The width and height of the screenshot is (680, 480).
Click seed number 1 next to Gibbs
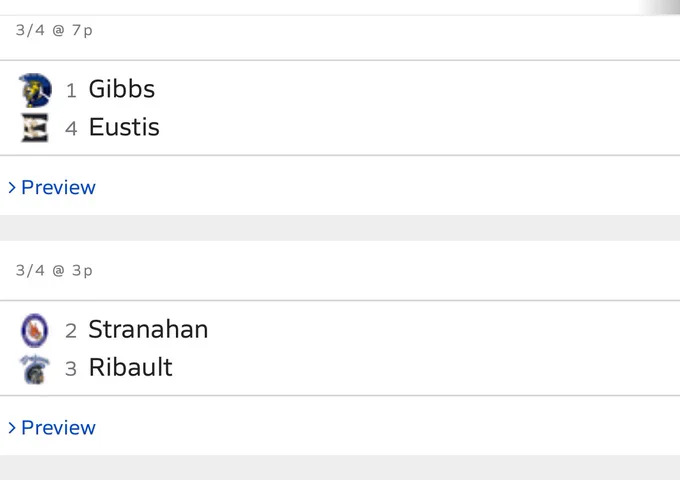pos(71,91)
